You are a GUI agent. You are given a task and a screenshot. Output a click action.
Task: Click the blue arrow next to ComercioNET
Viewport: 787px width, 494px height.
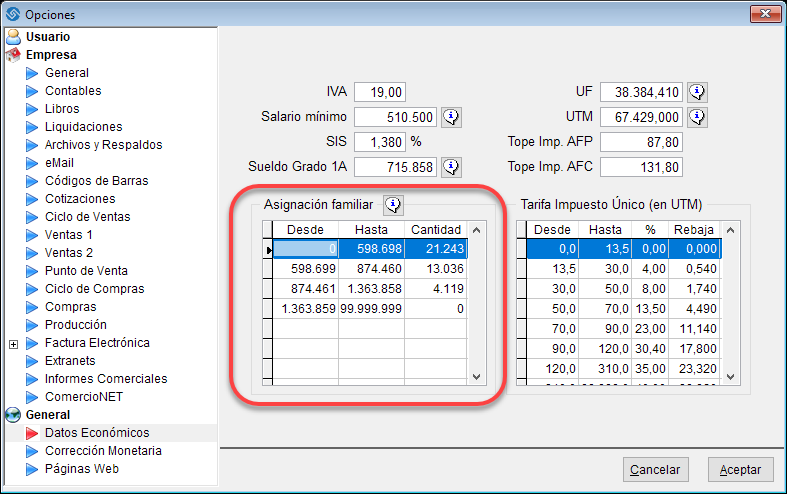[32, 397]
